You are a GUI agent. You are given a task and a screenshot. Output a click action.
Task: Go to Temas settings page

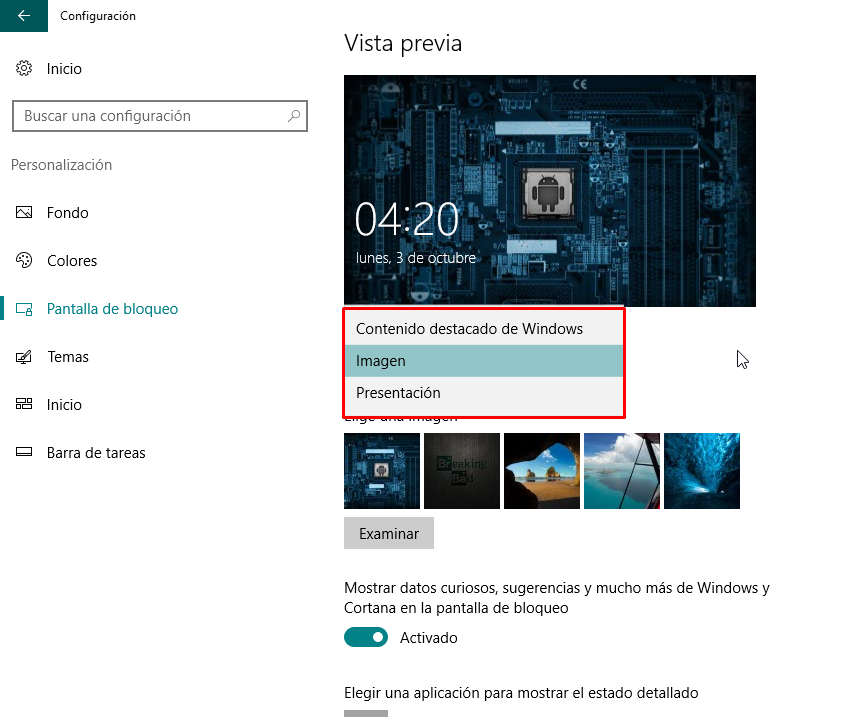click(68, 357)
